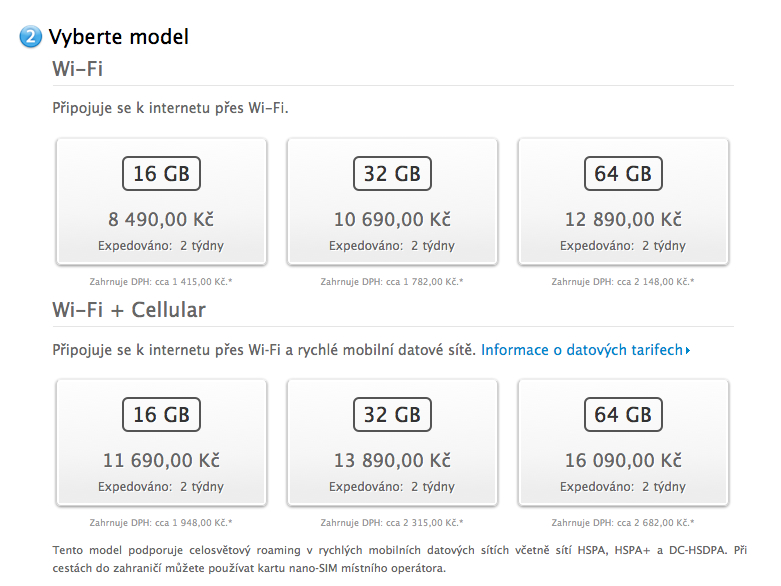Click the 11 690,00 Kč price
This screenshot has width=781, height=586.
161,461
